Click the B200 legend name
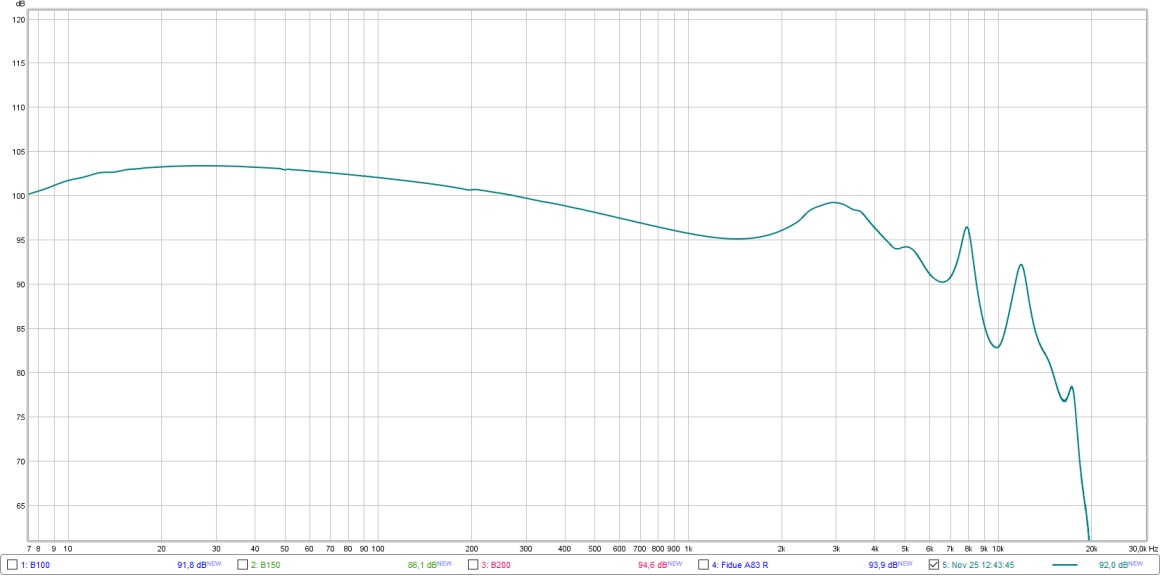This screenshot has height=576, width=1160. (x=496, y=565)
